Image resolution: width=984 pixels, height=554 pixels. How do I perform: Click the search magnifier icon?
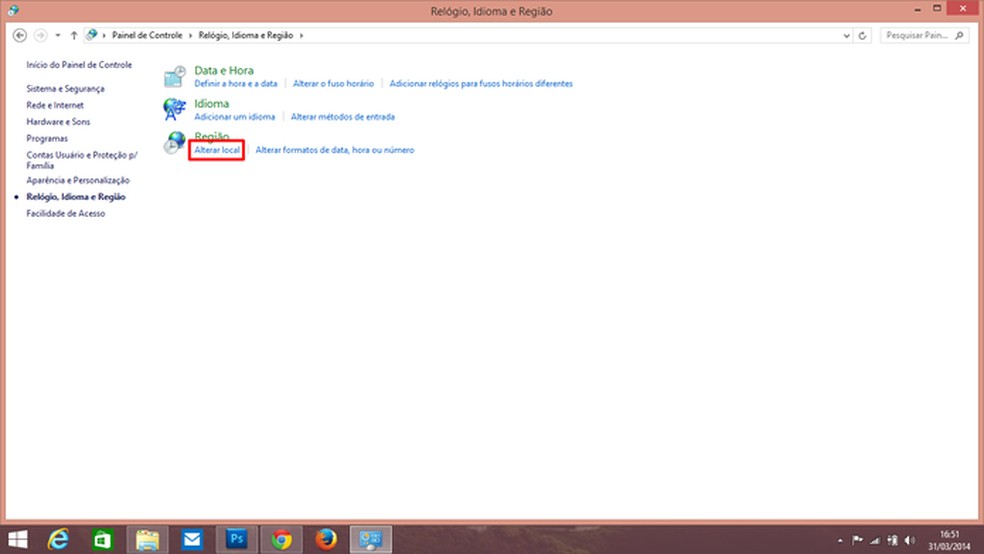[x=959, y=36]
